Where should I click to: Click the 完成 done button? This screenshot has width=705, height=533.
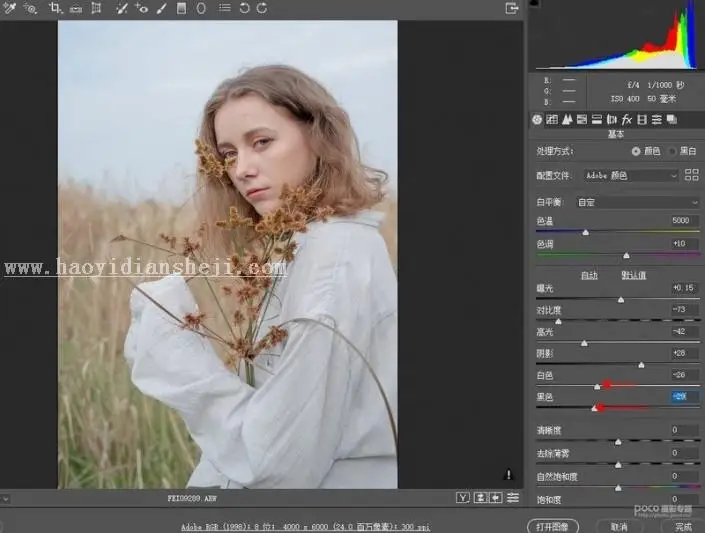pos(683,526)
